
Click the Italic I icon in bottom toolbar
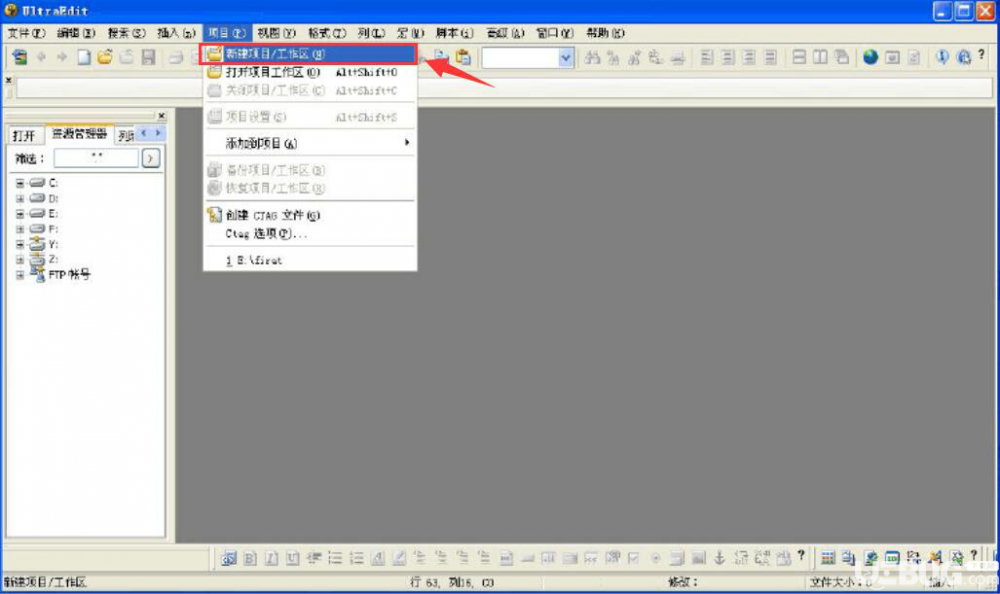tap(271, 559)
